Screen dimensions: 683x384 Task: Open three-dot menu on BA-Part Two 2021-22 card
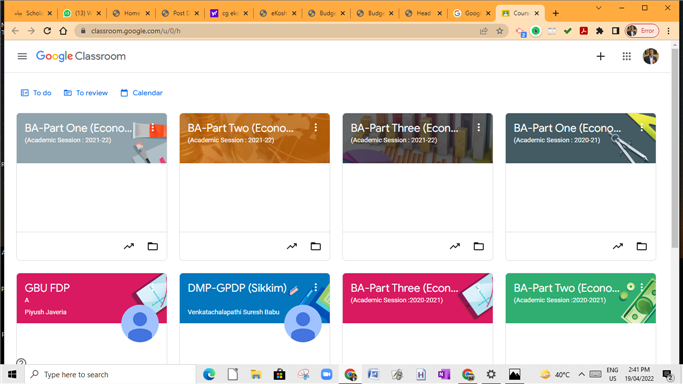(316, 128)
